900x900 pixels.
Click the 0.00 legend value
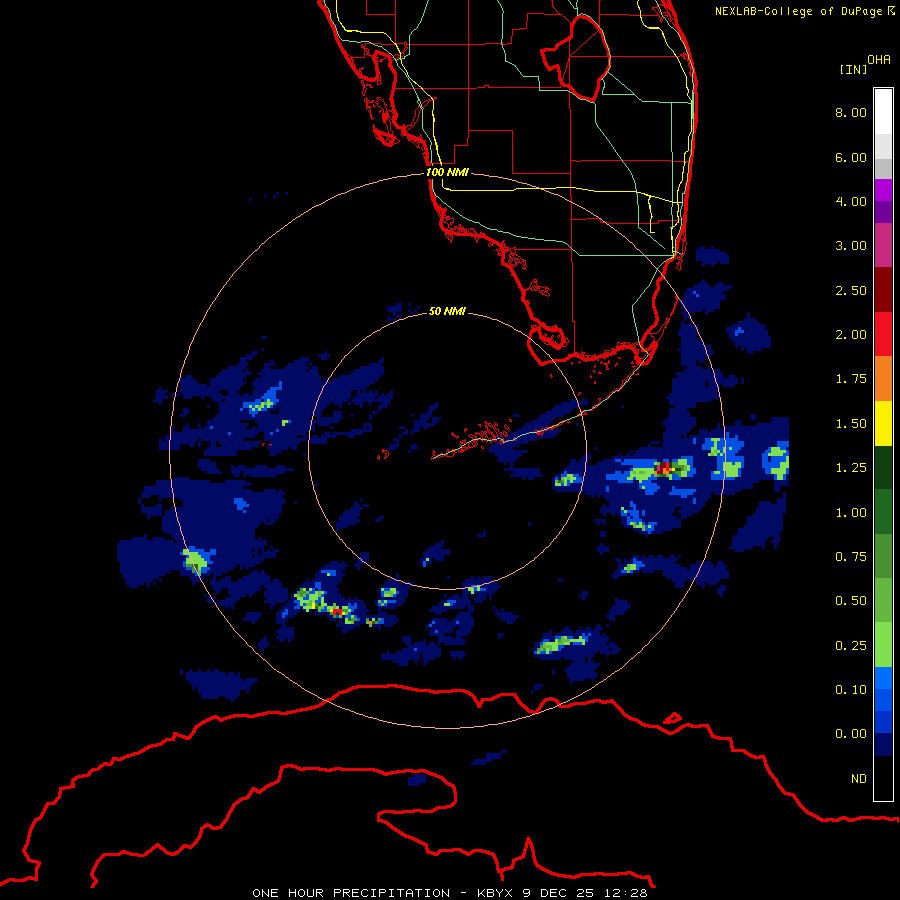[851, 734]
